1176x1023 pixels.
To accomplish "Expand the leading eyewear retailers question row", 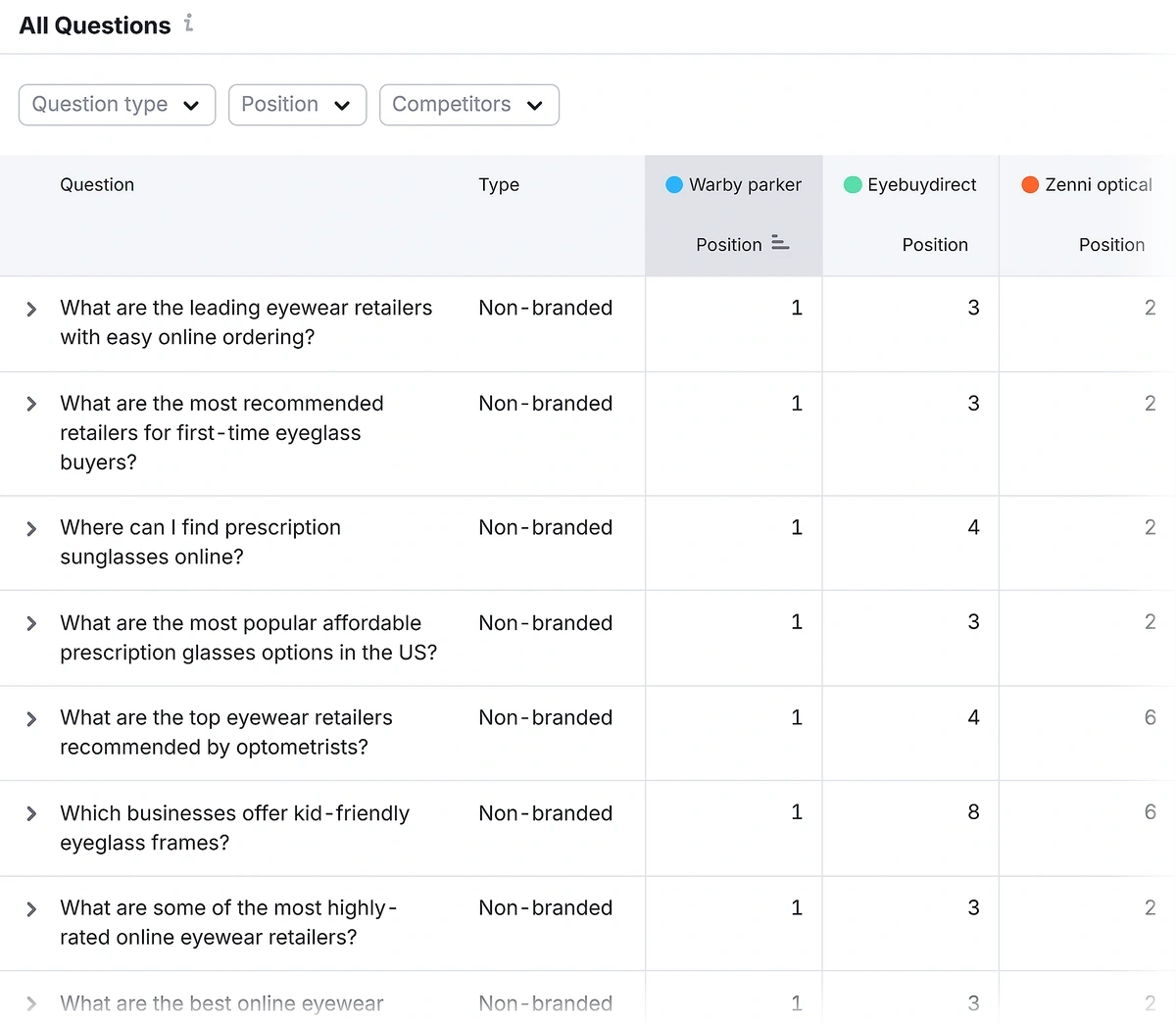I will pyautogui.click(x=31, y=310).
